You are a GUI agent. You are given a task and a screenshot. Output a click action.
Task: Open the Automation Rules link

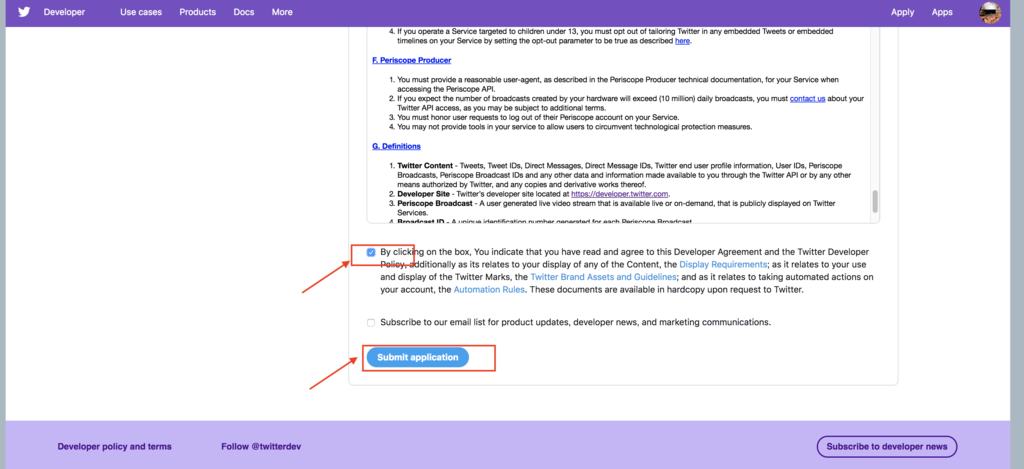coord(489,289)
